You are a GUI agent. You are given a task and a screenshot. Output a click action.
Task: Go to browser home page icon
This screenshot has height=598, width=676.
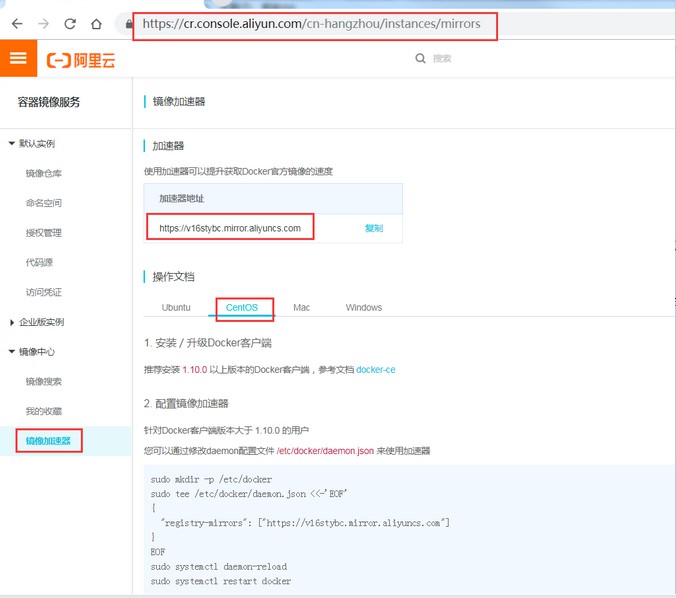tap(96, 24)
